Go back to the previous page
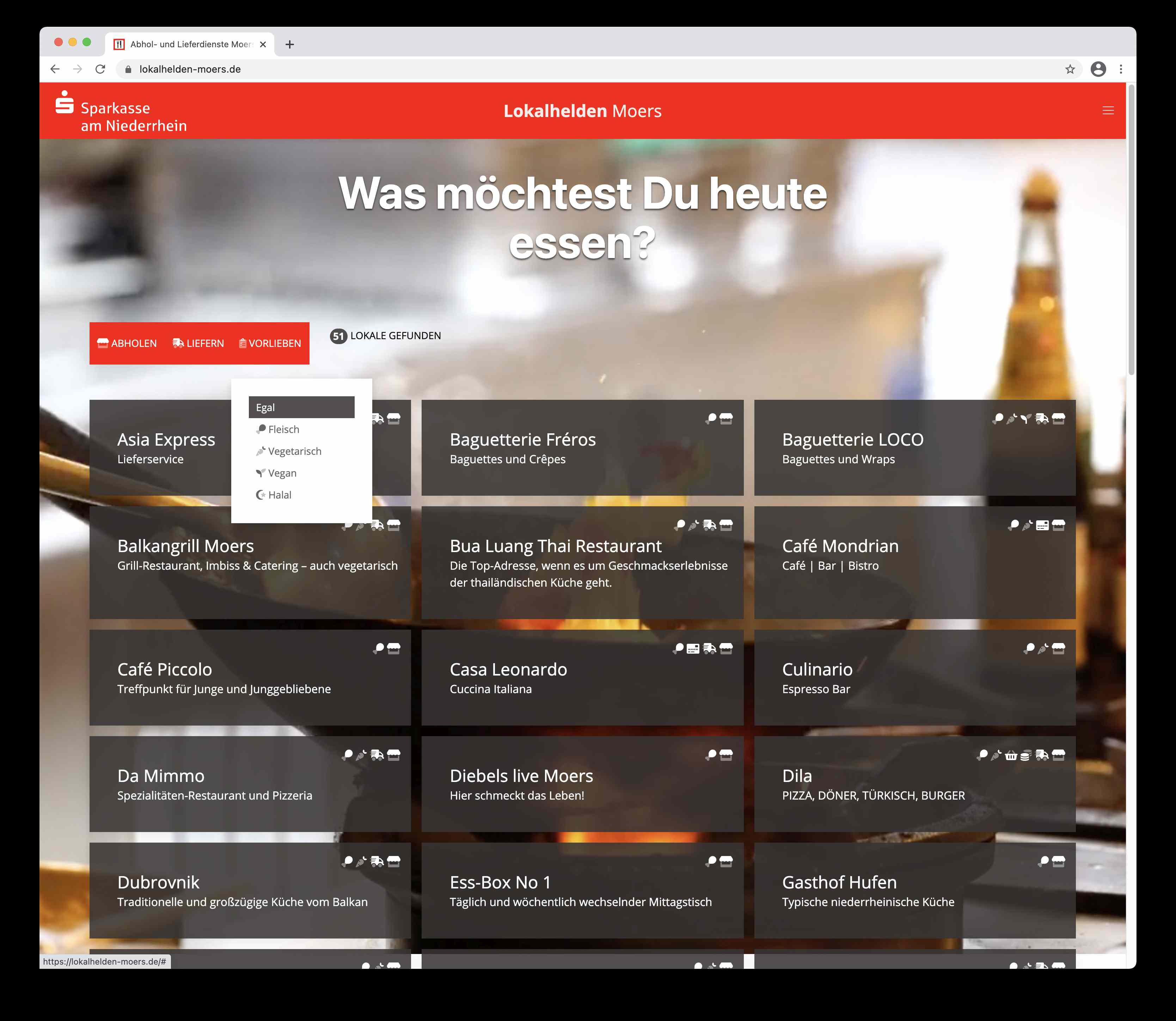 (x=55, y=69)
